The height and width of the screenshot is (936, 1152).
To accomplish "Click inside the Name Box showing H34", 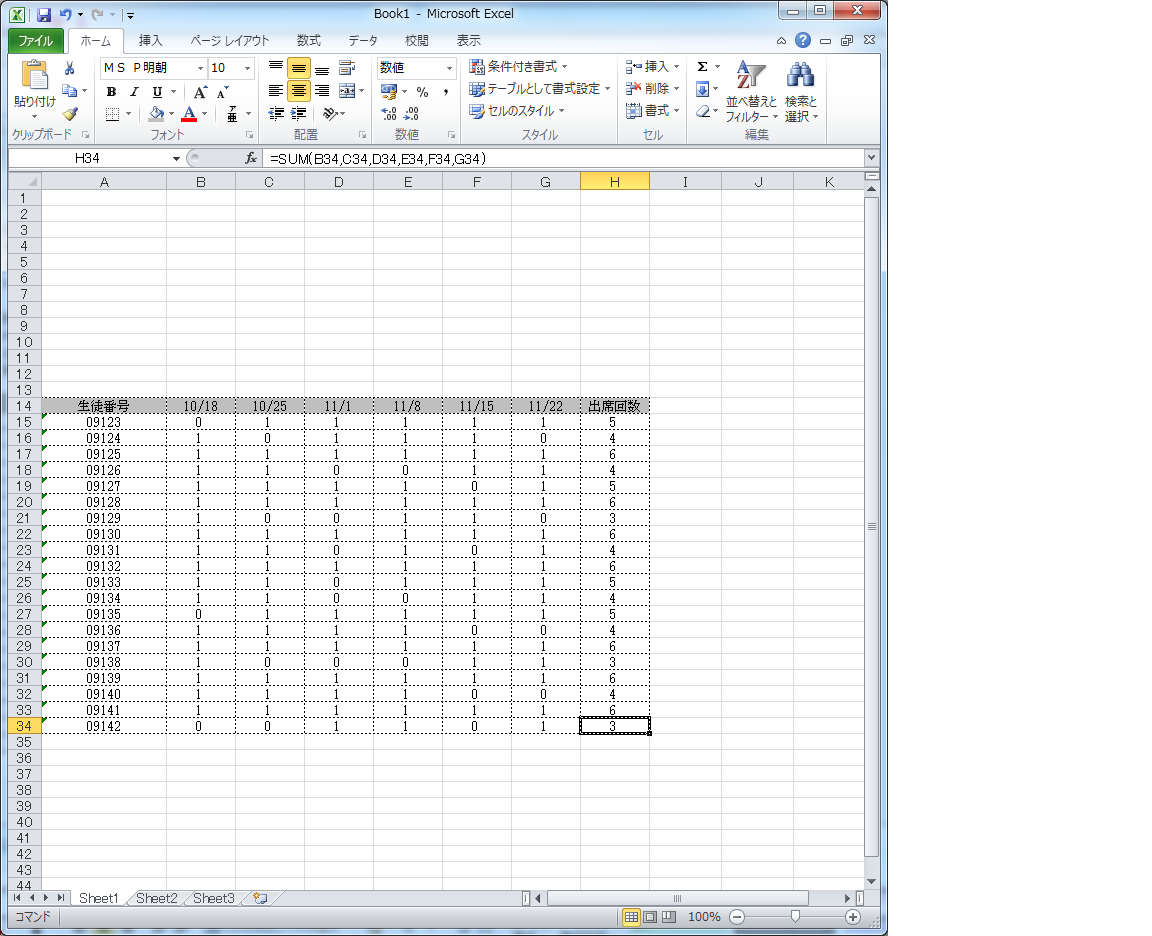I will [x=90, y=158].
